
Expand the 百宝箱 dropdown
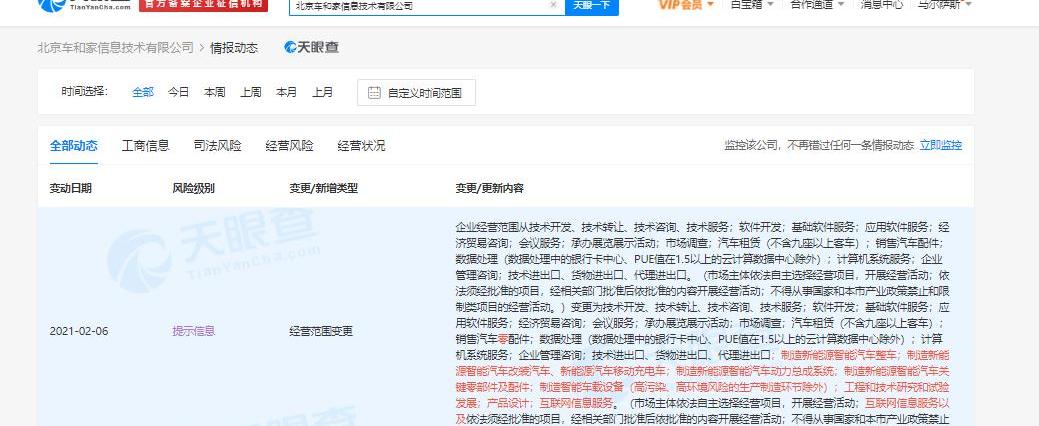[751, 5]
